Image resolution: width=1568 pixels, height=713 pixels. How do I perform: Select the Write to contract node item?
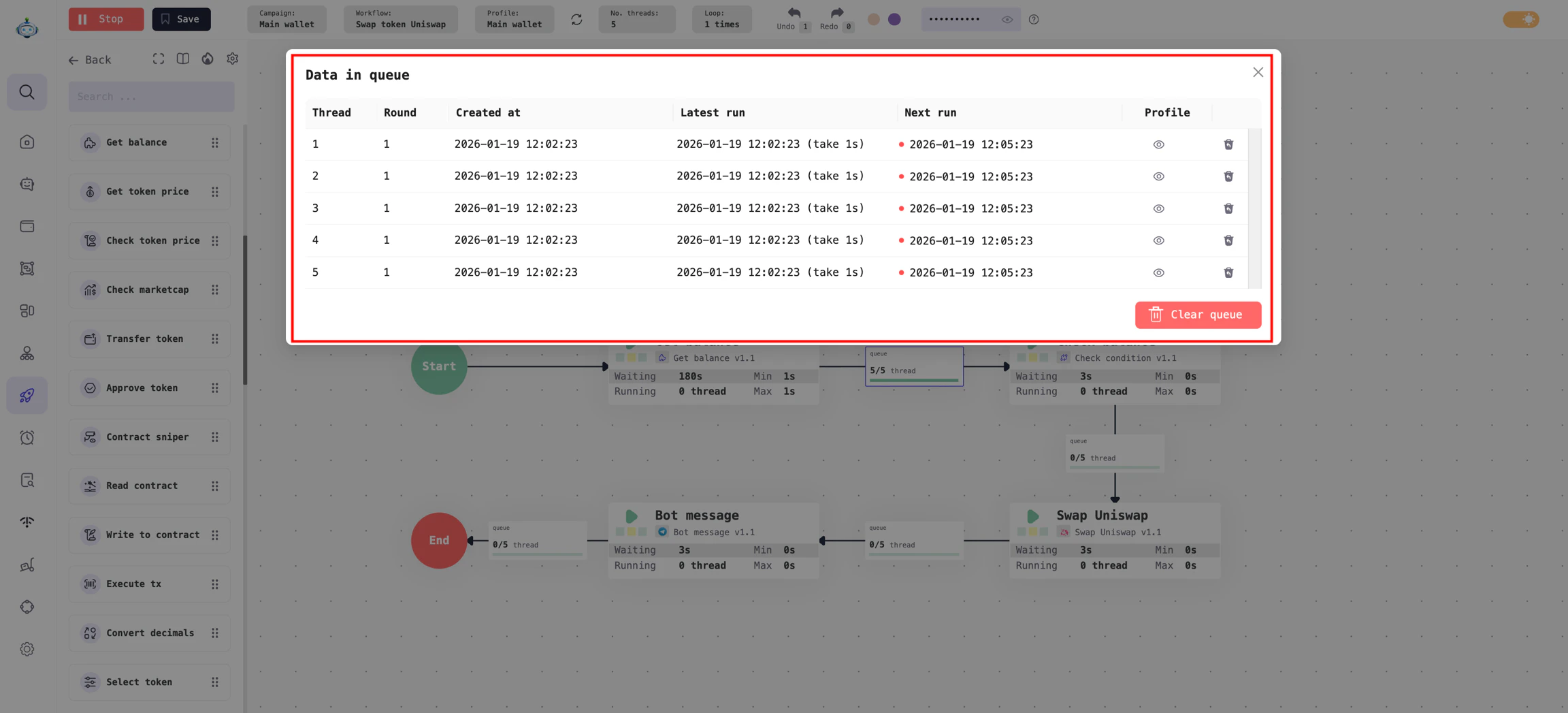pos(149,535)
